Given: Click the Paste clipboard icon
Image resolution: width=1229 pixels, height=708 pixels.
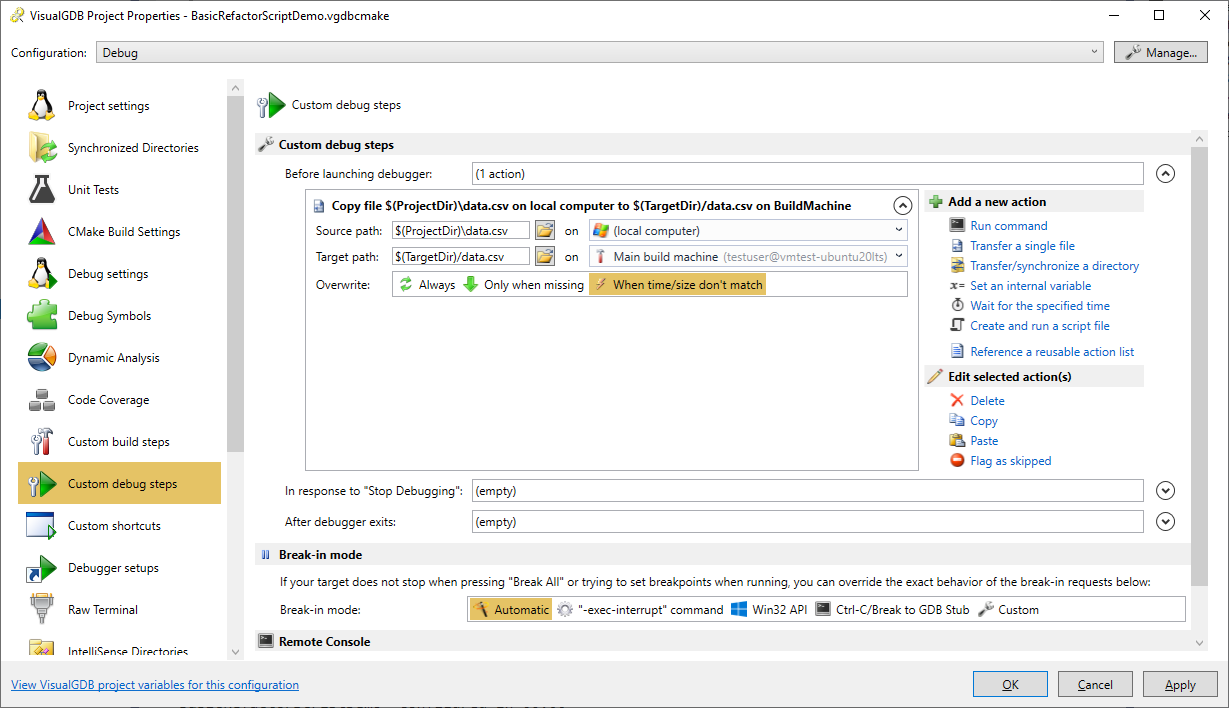Looking at the screenshot, I should pyautogui.click(x=957, y=440).
